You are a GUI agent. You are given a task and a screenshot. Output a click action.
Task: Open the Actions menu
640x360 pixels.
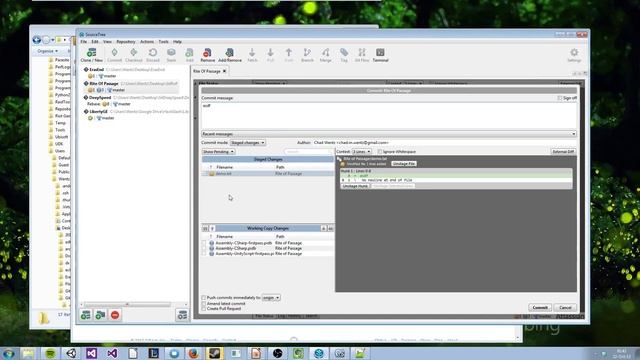click(x=147, y=42)
